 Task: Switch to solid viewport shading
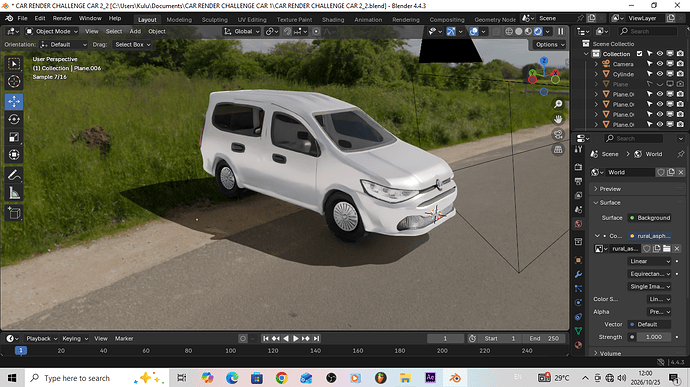(x=519, y=31)
